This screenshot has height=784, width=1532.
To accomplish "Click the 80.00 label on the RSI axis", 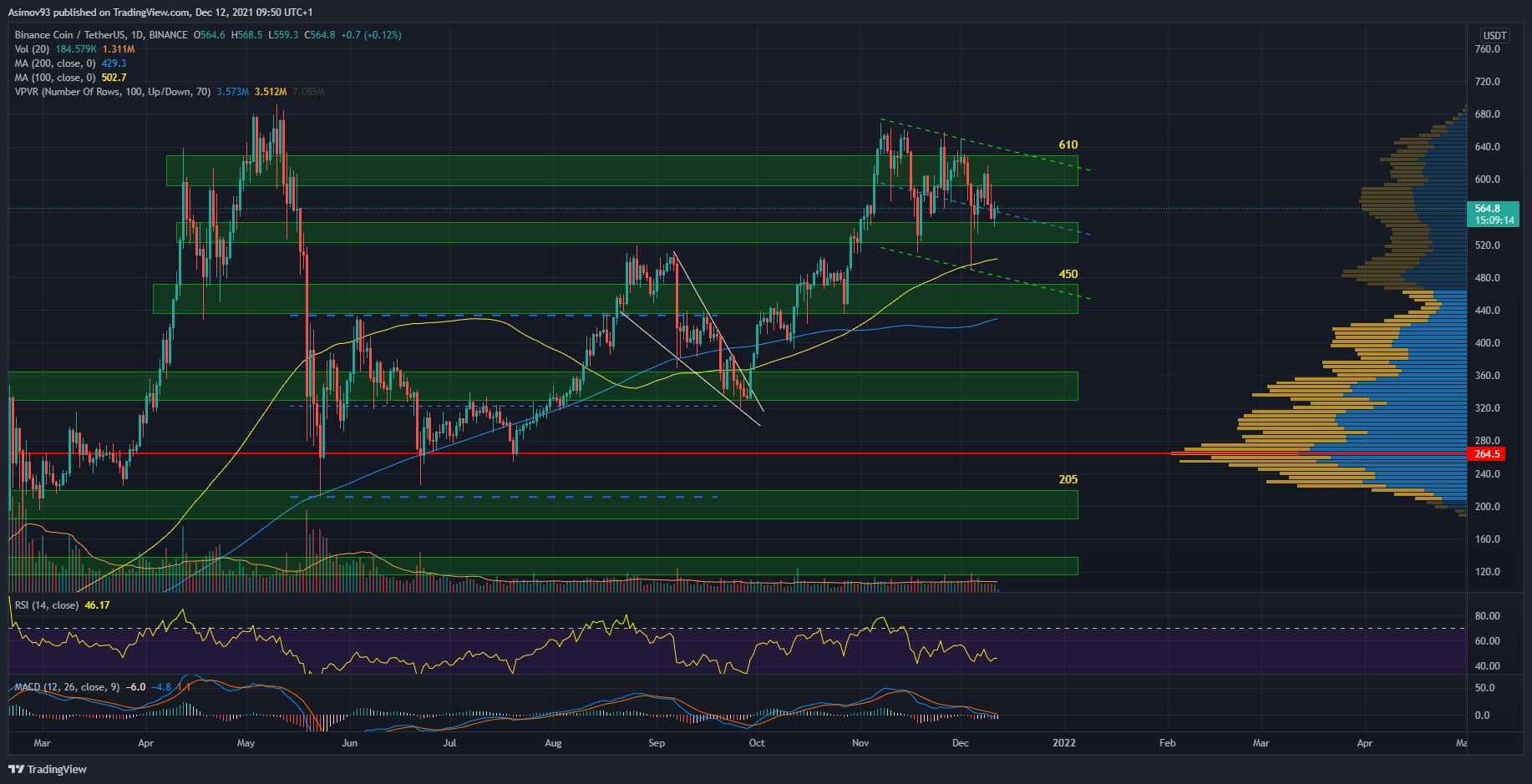I will pyautogui.click(x=1489, y=616).
